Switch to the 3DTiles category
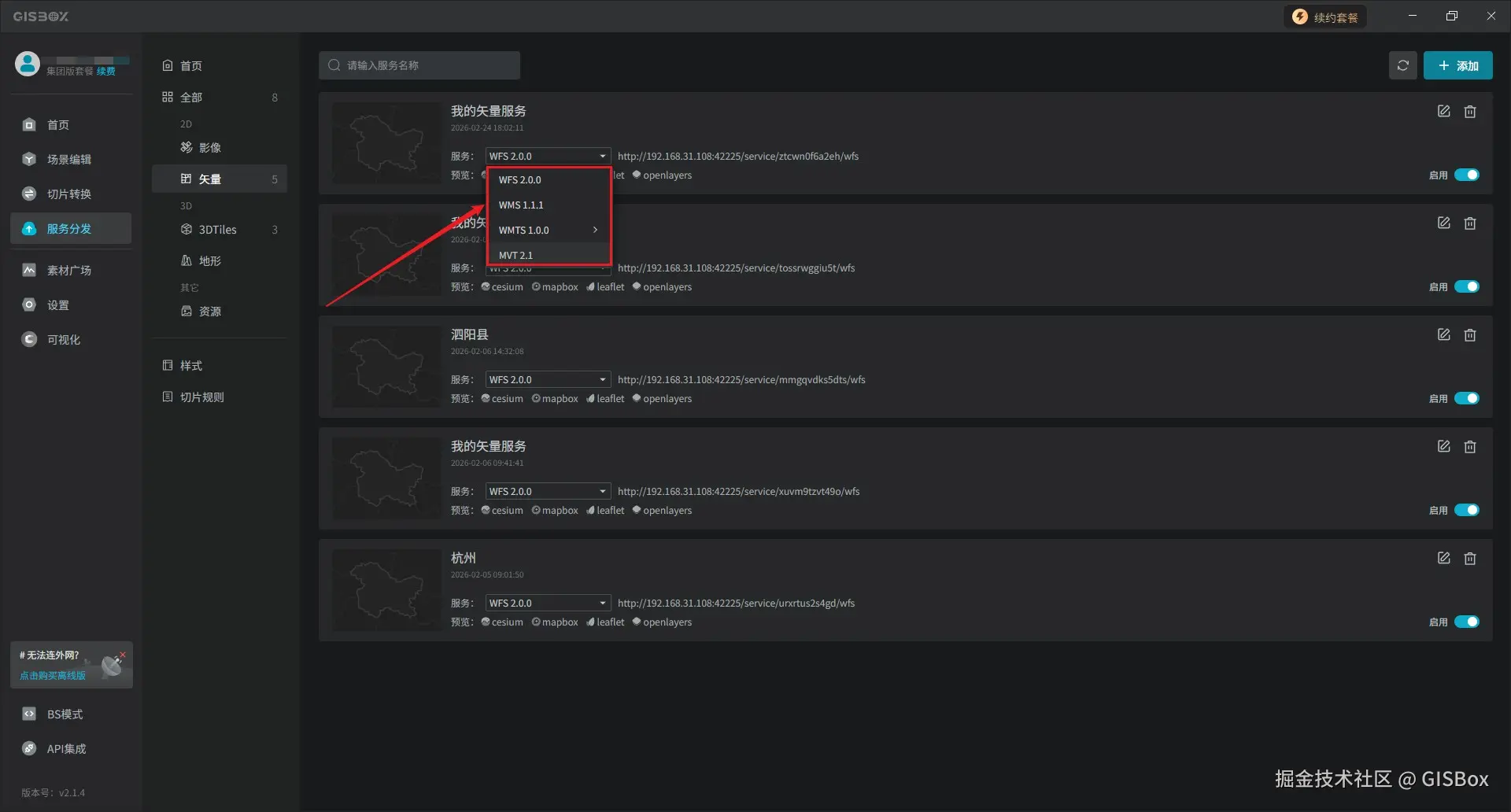The width and height of the screenshot is (1511, 812). pos(217,229)
